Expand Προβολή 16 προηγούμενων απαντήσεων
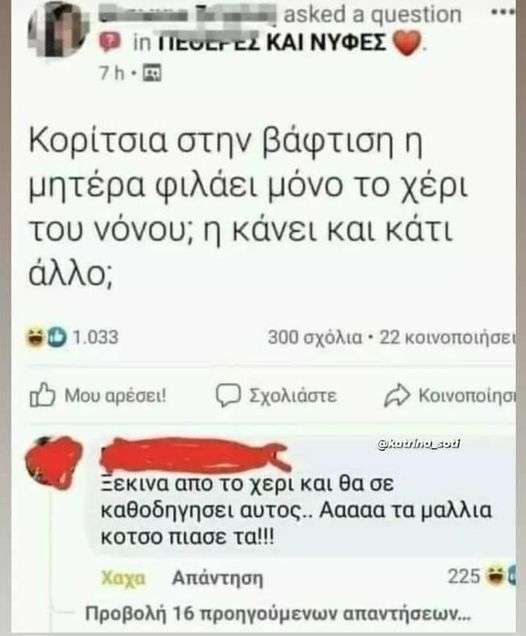The image size is (526, 636). point(278,614)
